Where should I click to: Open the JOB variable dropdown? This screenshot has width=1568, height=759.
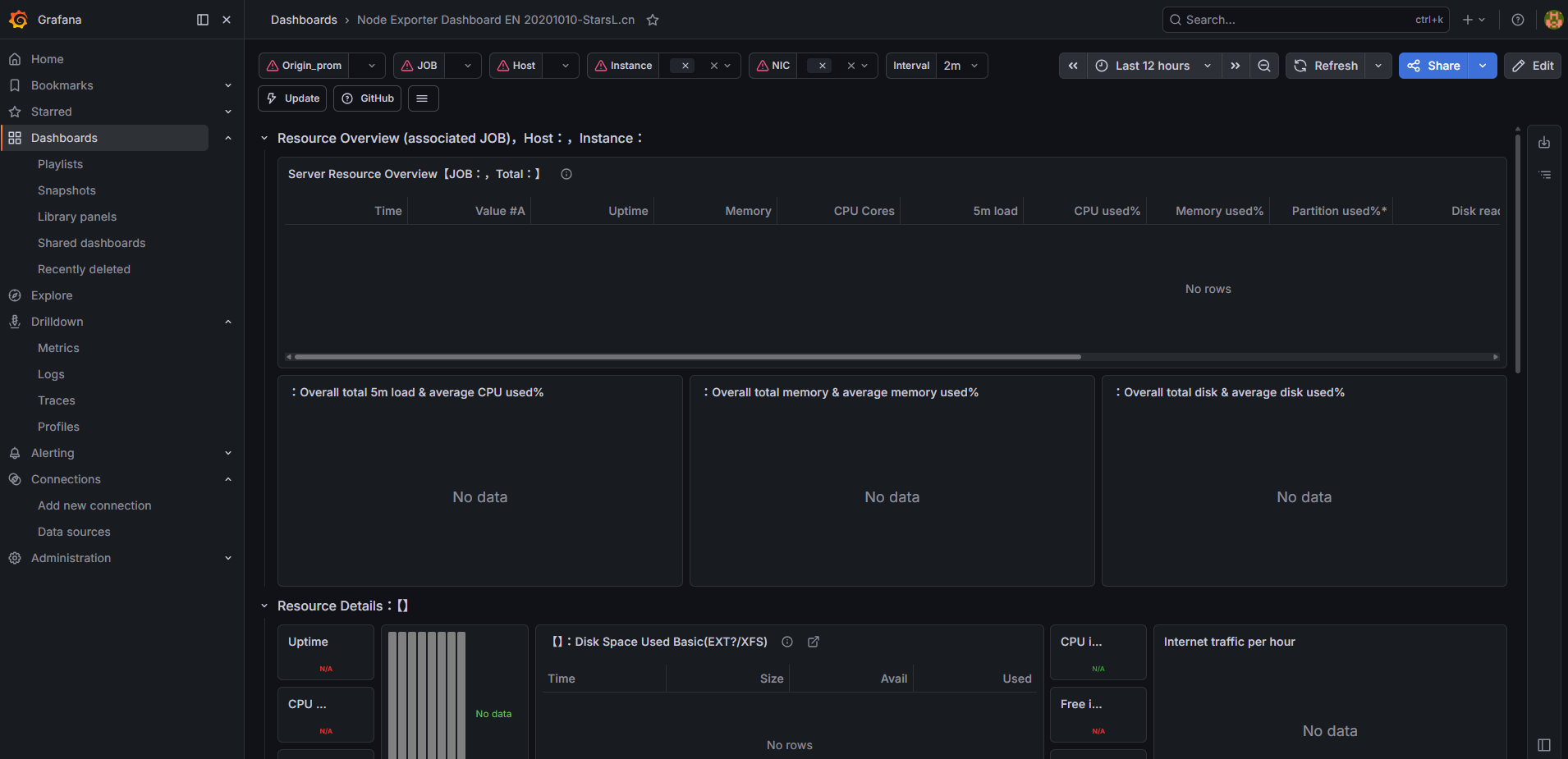coord(463,66)
